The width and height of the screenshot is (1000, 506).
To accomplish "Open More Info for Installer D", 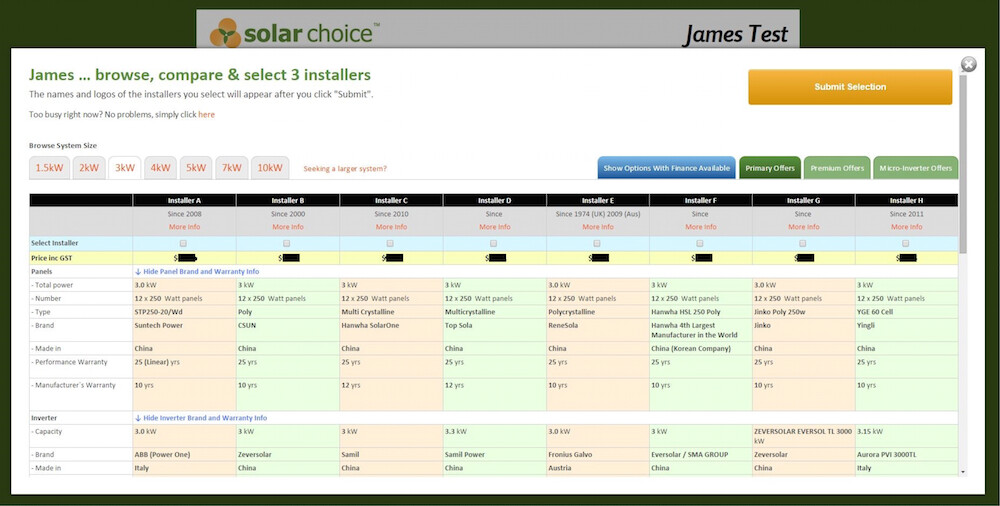I will (x=494, y=227).
